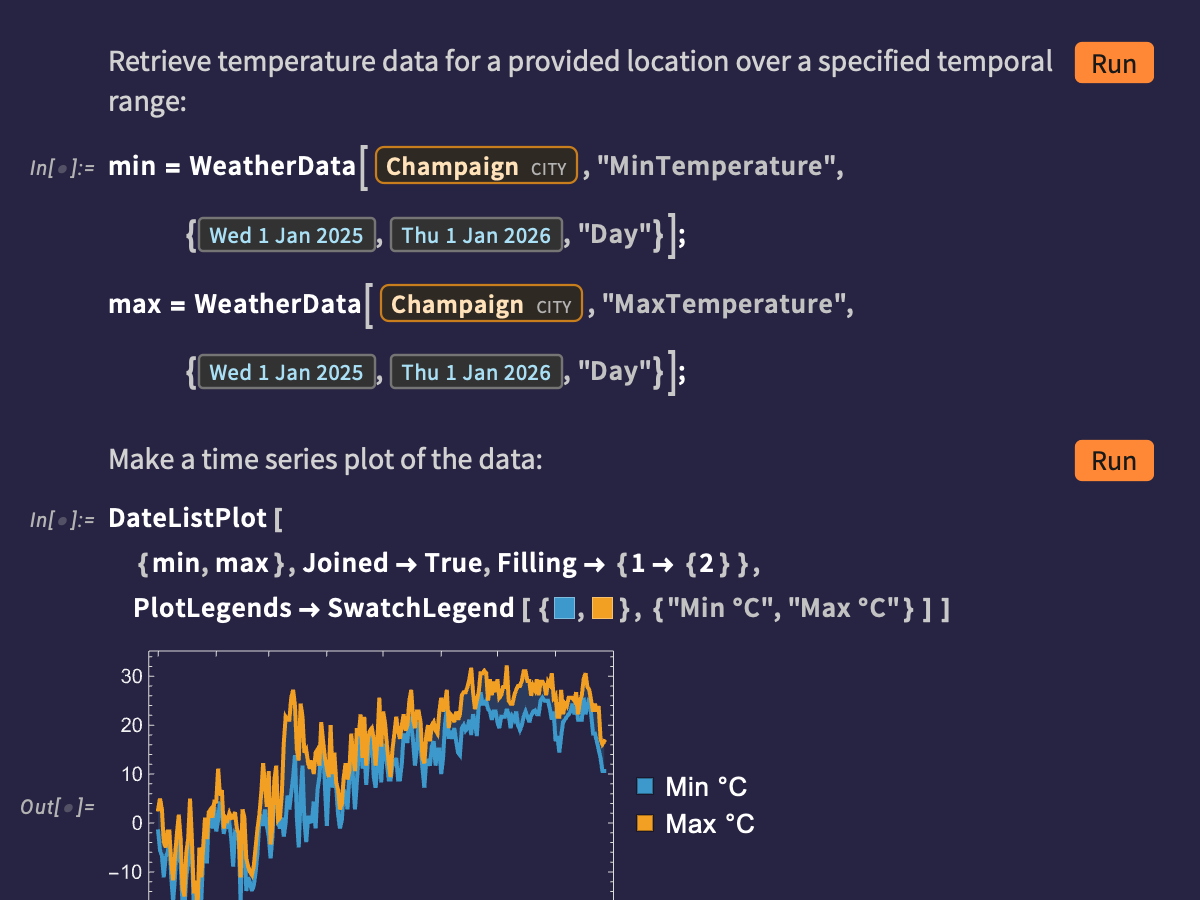Click the Out[] label beside the plot

pyautogui.click(x=57, y=805)
